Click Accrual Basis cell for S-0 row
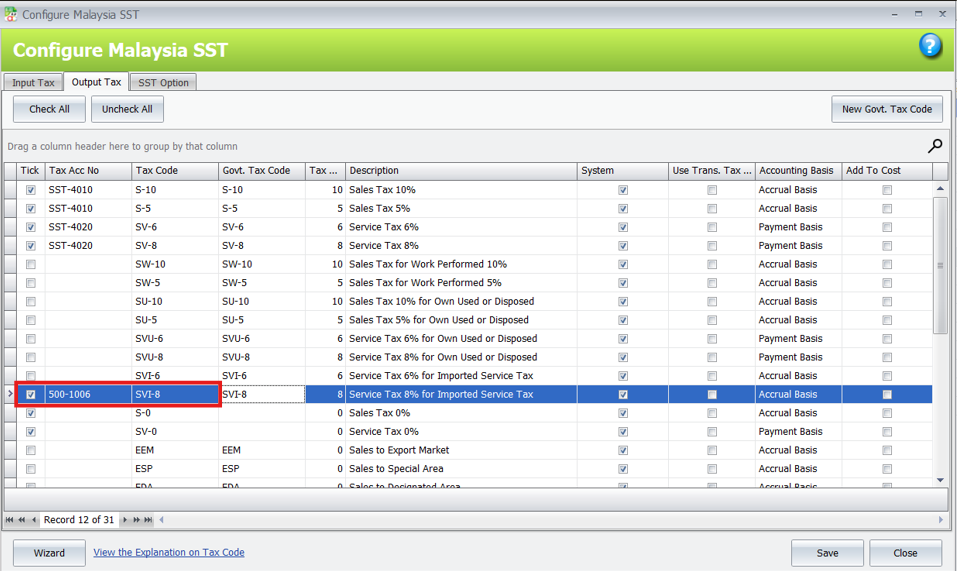 (798, 413)
